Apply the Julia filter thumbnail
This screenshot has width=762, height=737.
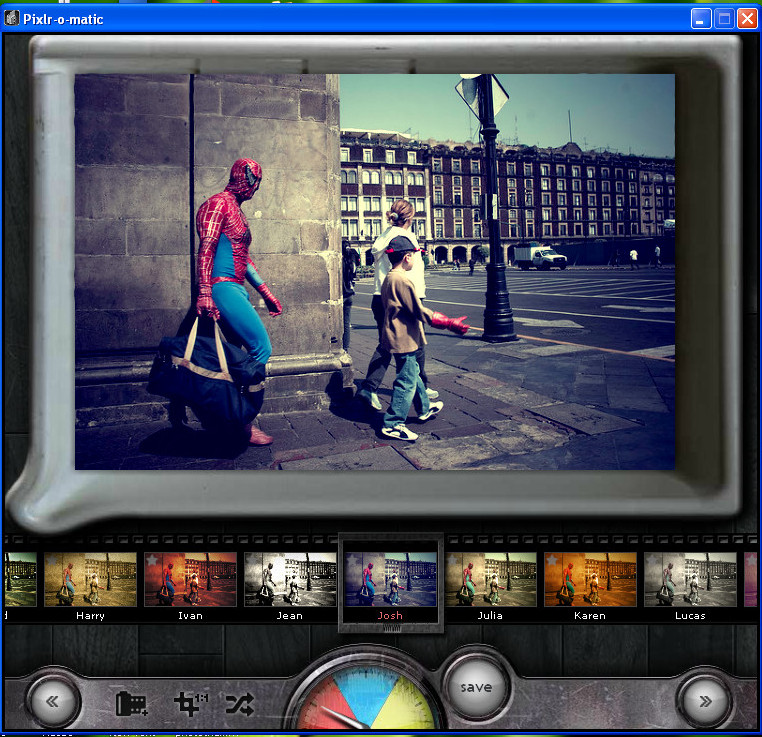coord(490,579)
